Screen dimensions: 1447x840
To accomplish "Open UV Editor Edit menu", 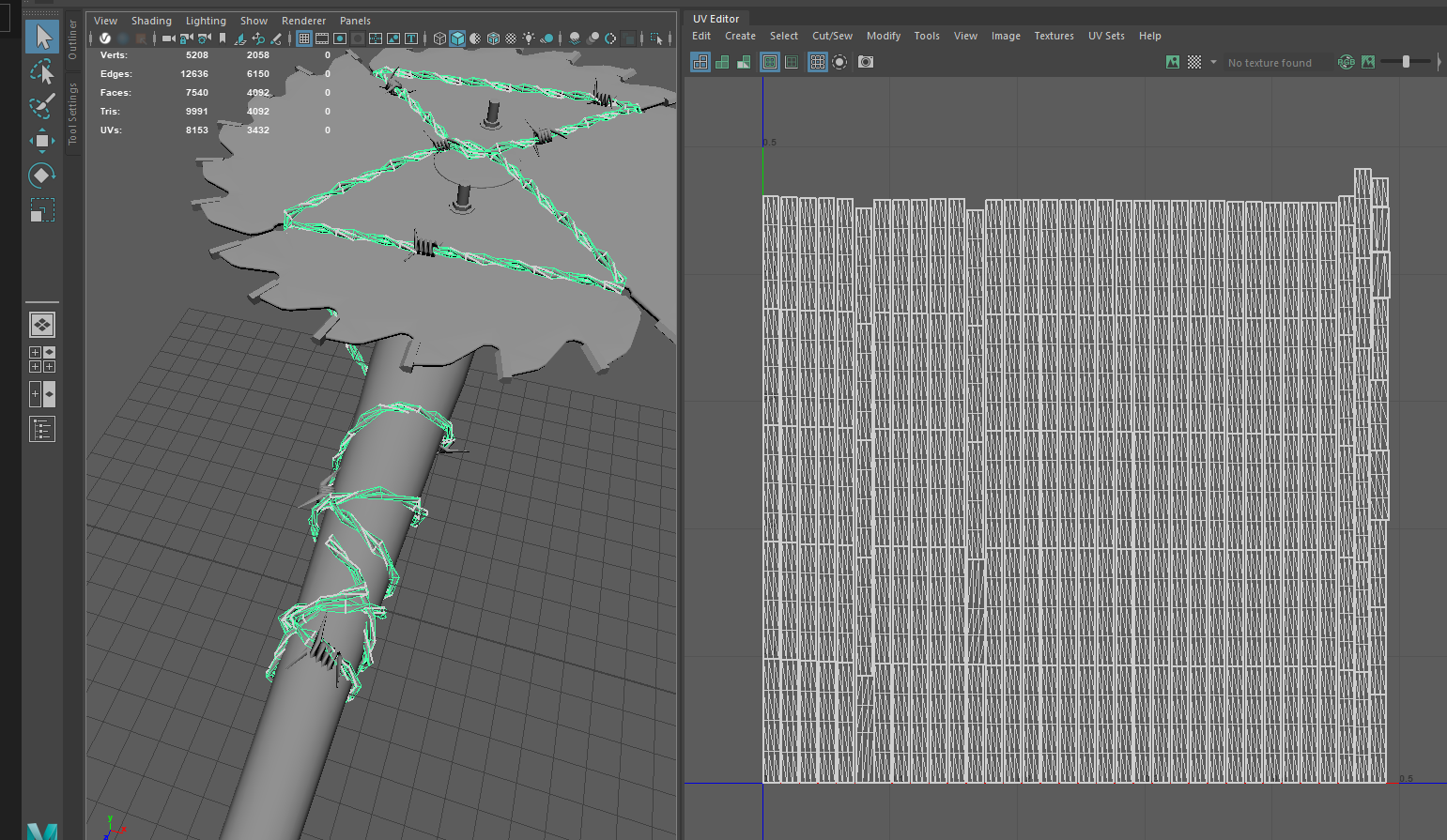I will pyautogui.click(x=701, y=36).
